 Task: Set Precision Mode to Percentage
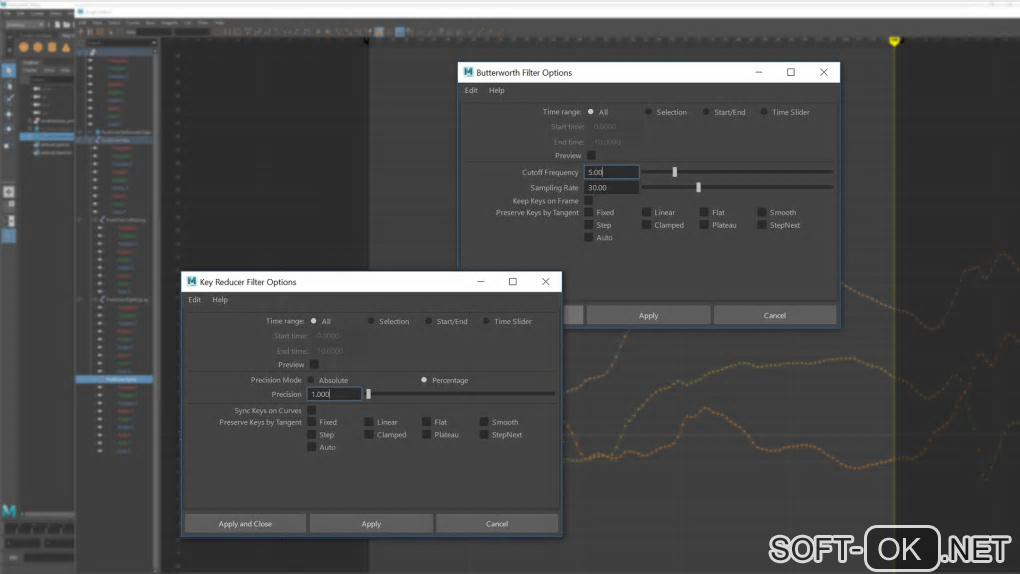tap(424, 380)
